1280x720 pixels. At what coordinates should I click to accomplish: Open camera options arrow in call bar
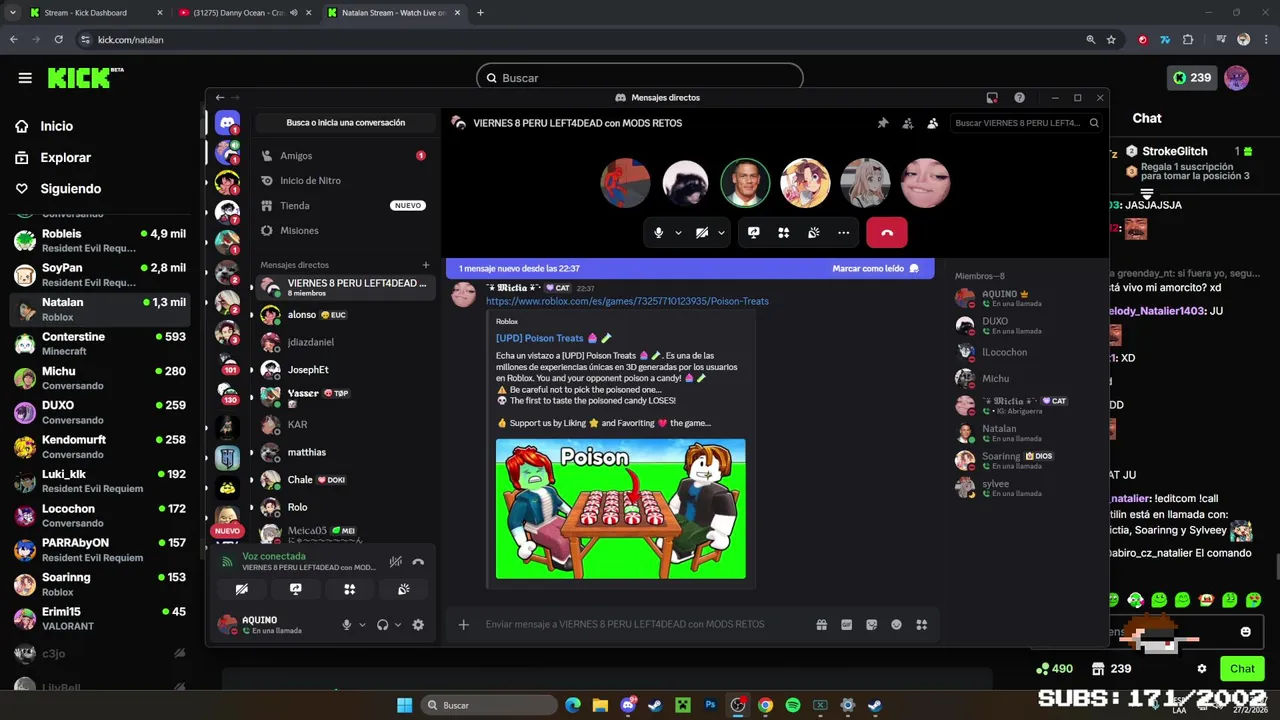point(721,233)
